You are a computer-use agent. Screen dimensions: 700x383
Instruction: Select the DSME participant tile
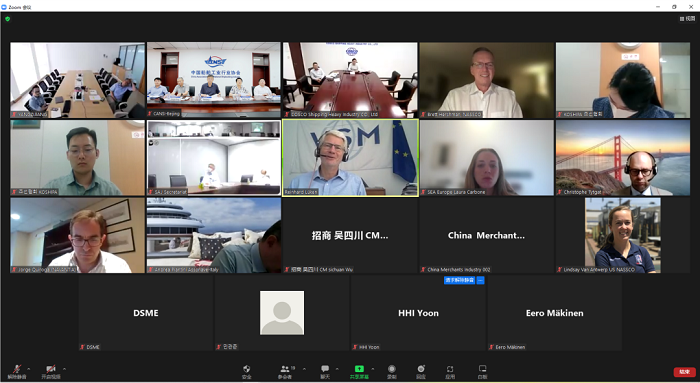pyautogui.click(x=146, y=312)
